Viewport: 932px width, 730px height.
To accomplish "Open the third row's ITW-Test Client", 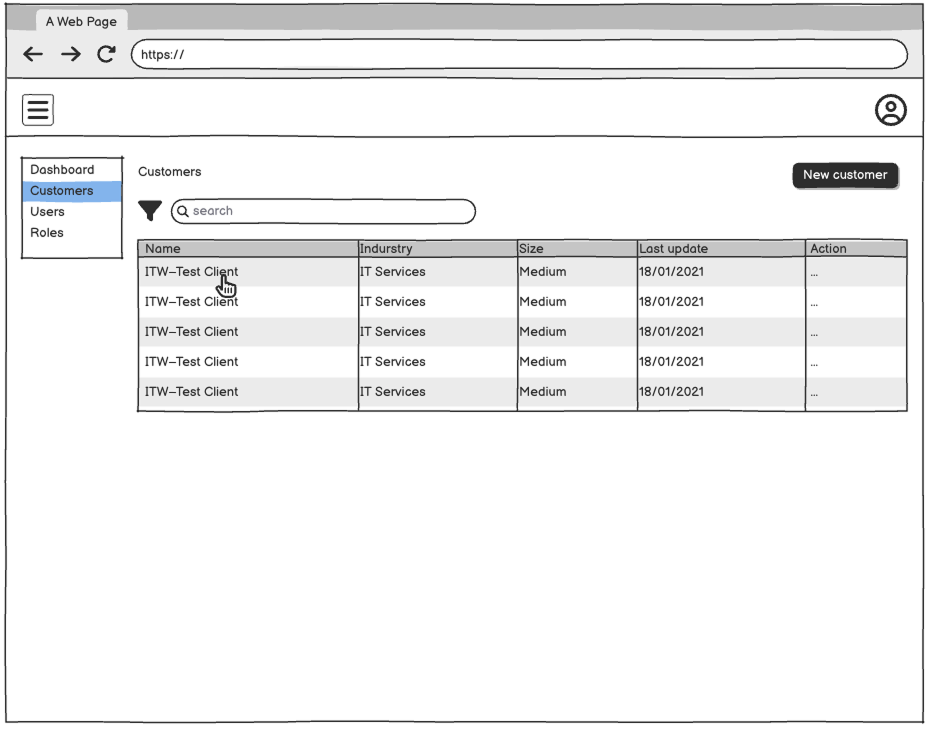I will coord(192,332).
